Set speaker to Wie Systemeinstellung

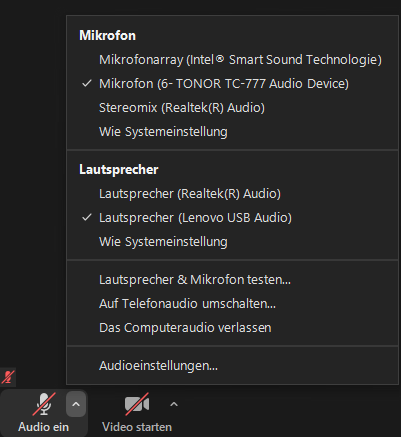click(x=232, y=242)
